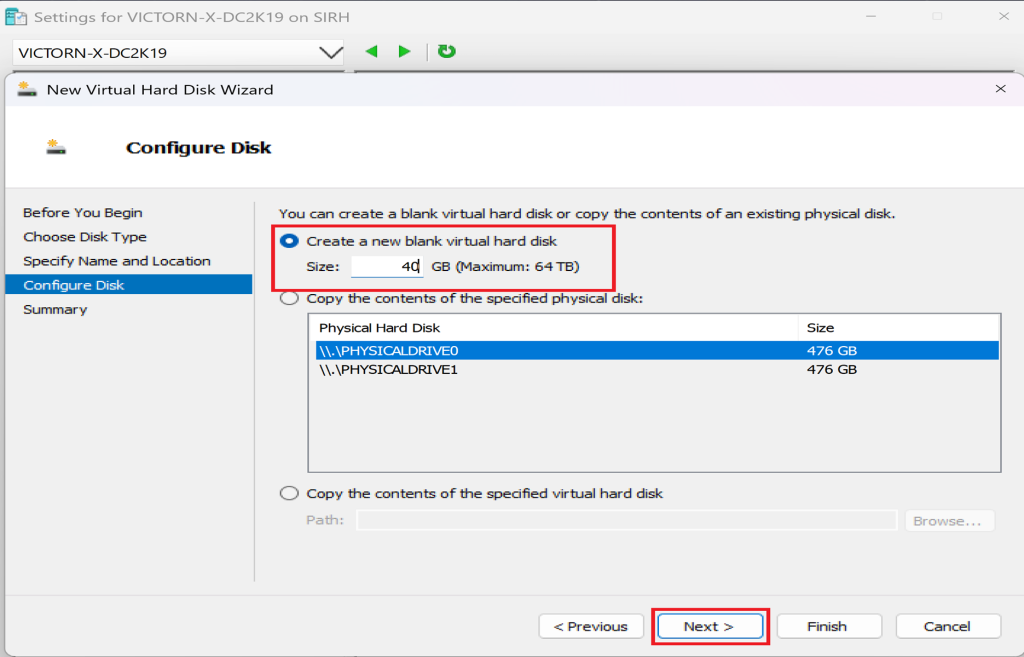
Task: Click the green back arrow icon
Action: pyautogui.click(x=371, y=52)
